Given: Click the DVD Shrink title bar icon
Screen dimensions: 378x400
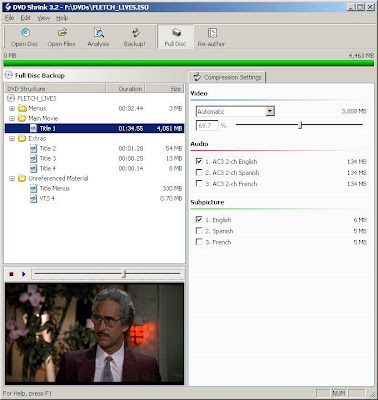Looking at the screenshot, I should (8, 7).
